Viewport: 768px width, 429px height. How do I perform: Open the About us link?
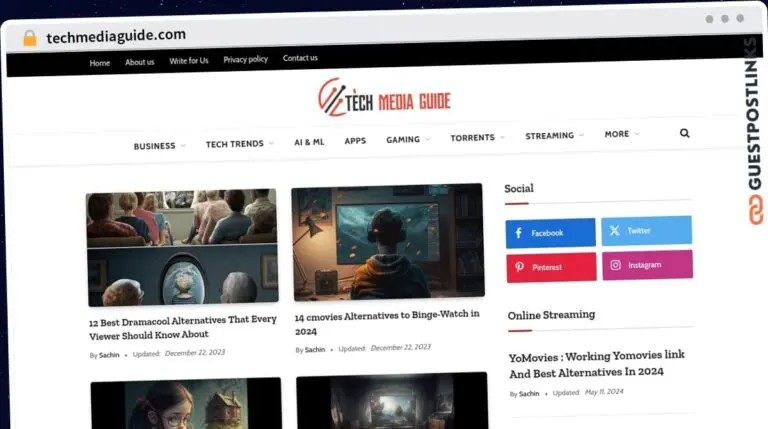pos(139,62)
